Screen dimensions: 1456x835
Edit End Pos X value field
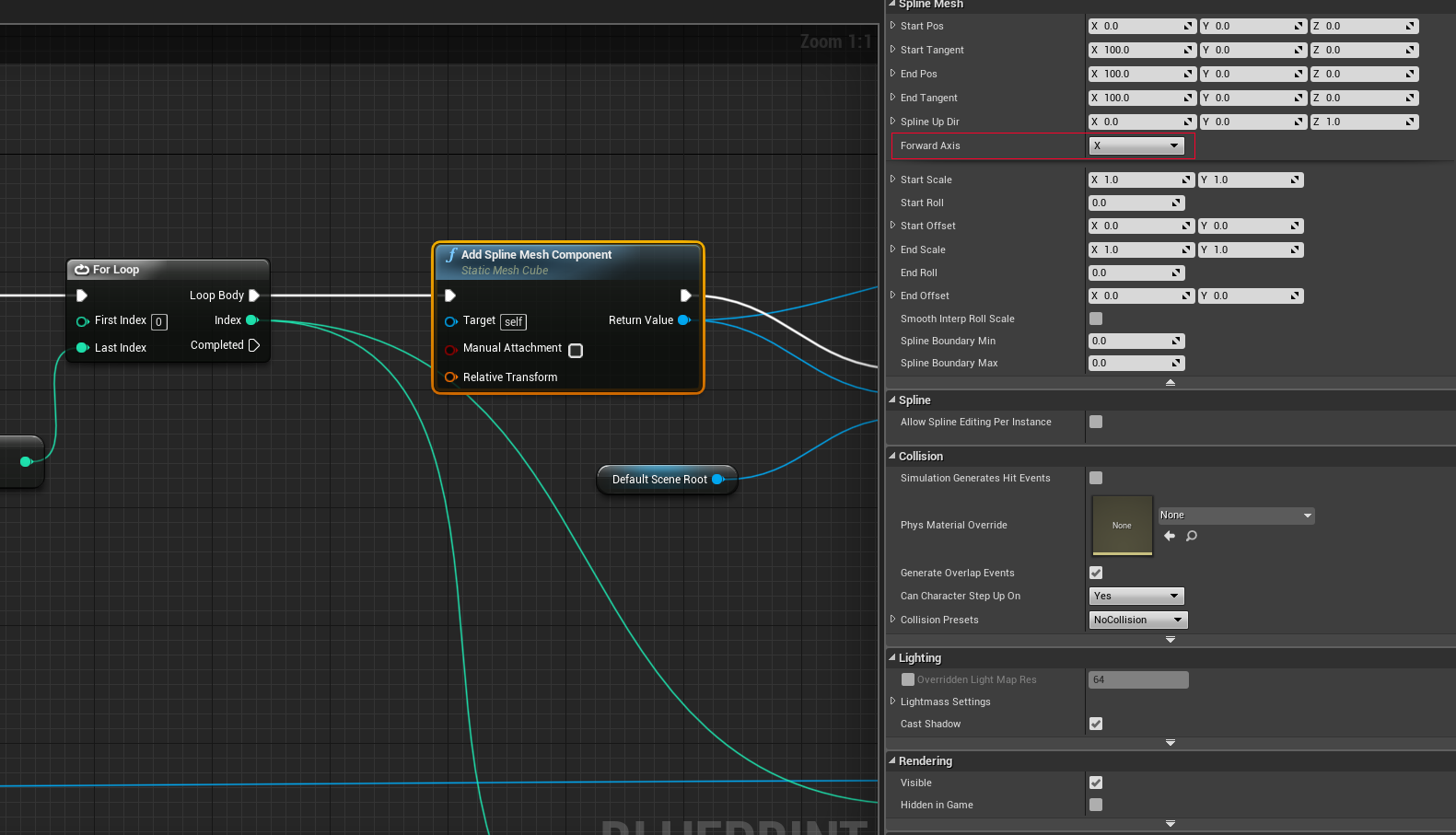[1142, 74]
